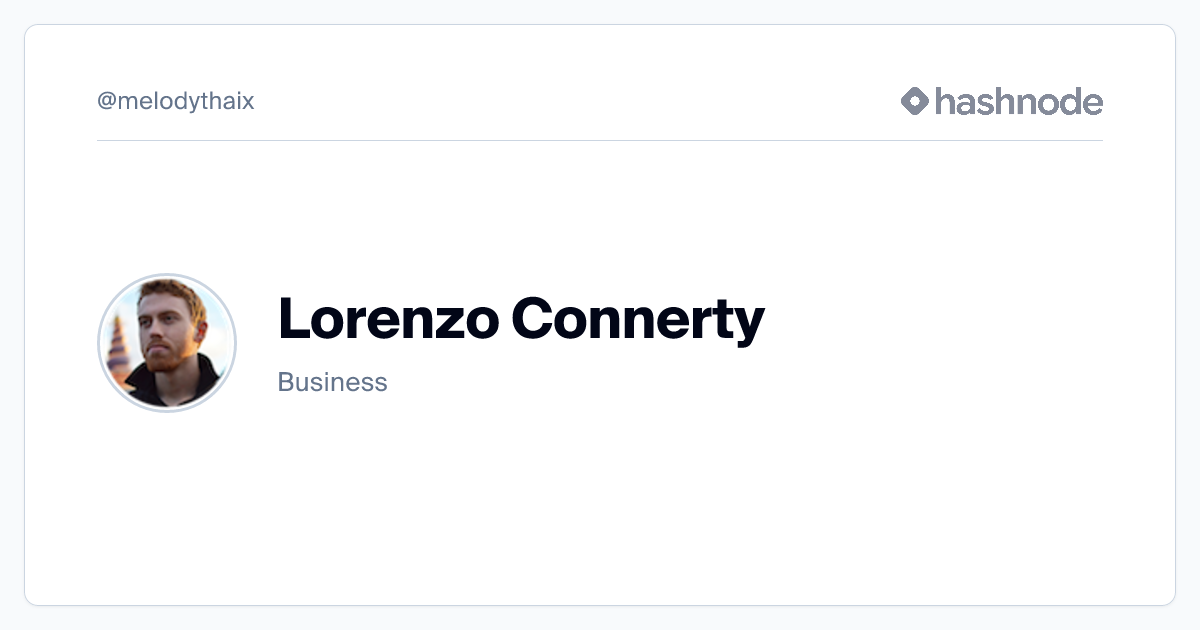Image resolution: width=1200 pixels, height=630 pixels.
Task: Click the empty card area below Business
Action: pyautogui.click(x=600, y=500)
